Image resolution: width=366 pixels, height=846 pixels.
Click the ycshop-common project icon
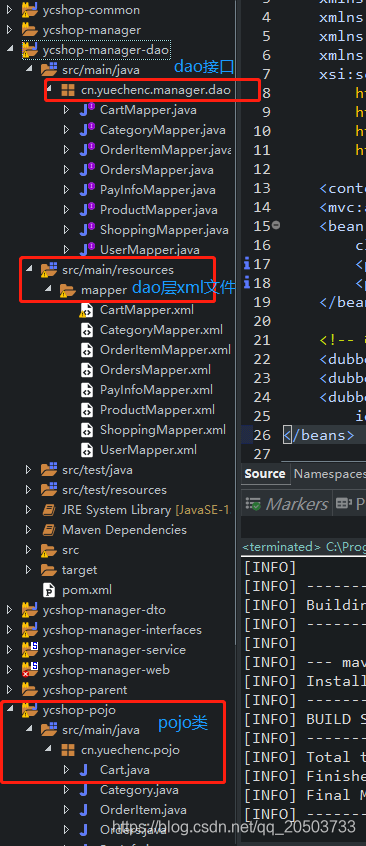point(29,10)
